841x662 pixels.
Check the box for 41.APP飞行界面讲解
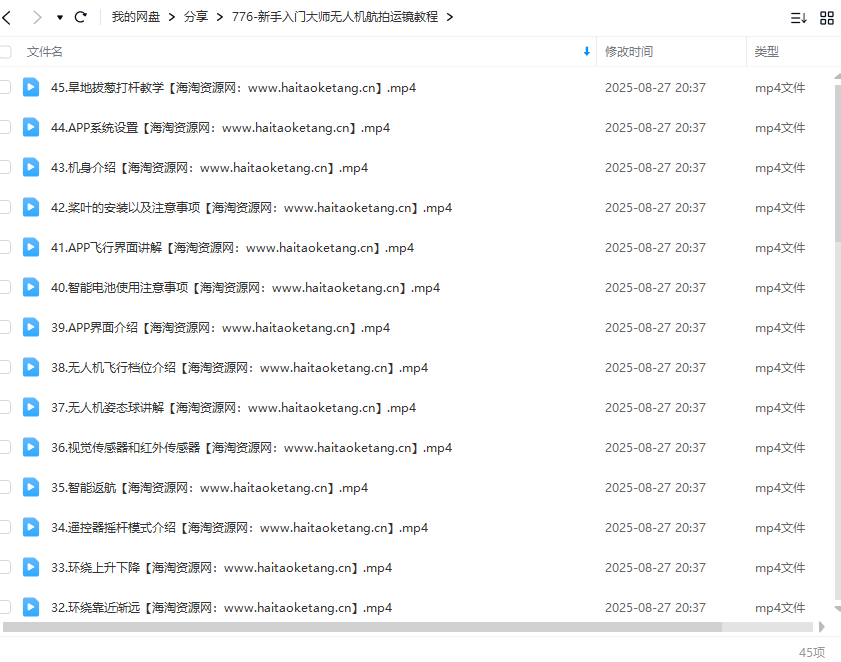(x=5, y=247)
